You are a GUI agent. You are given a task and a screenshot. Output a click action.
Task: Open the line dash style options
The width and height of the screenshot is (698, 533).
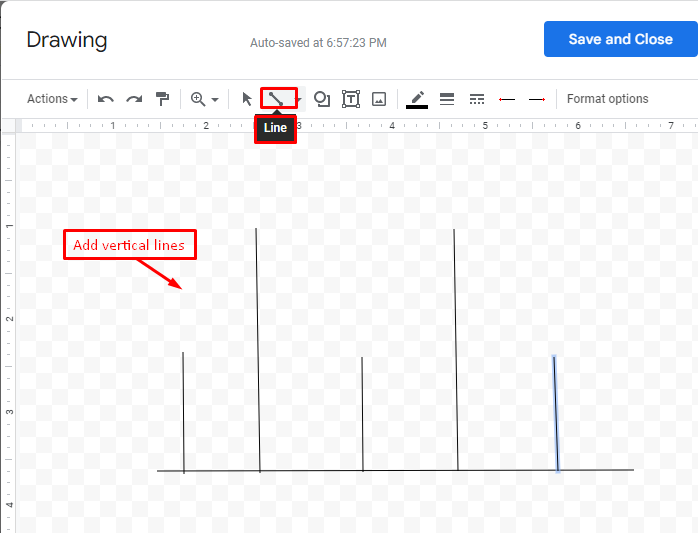tap(477, 99)
